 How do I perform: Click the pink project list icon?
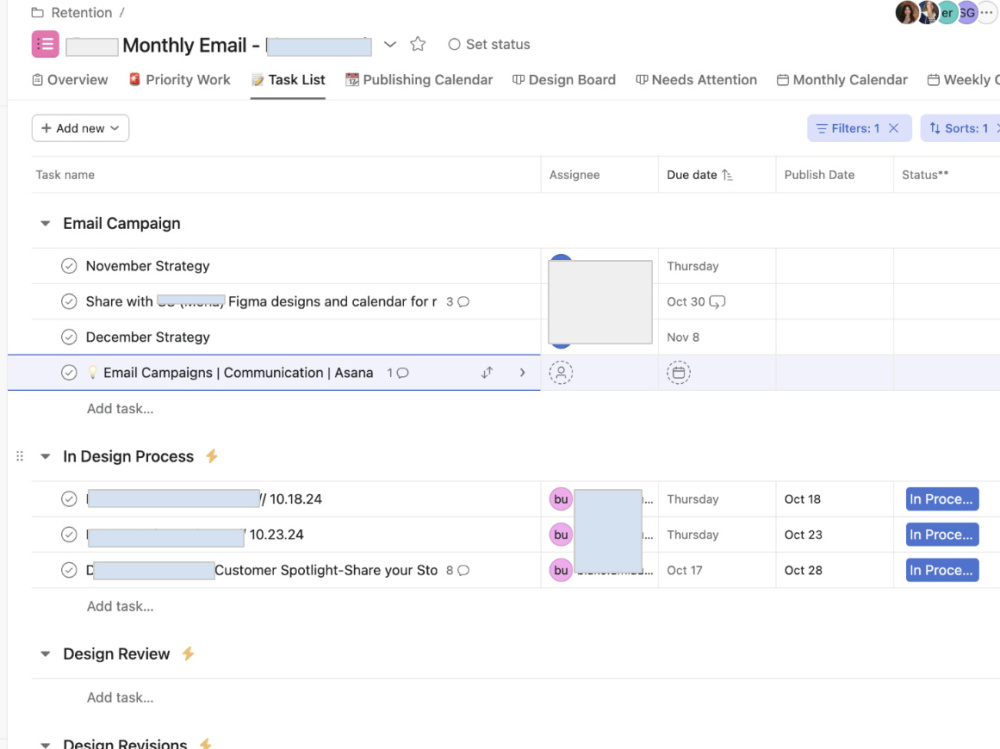coord(45,44)
